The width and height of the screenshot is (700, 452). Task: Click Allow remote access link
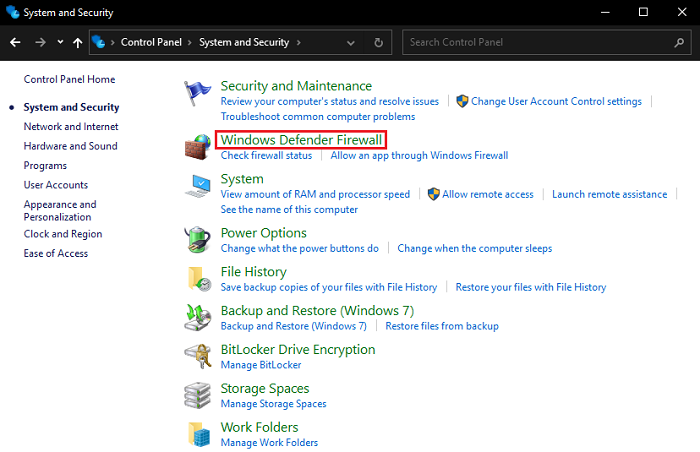pyautogui.click(x=488, y=194)
